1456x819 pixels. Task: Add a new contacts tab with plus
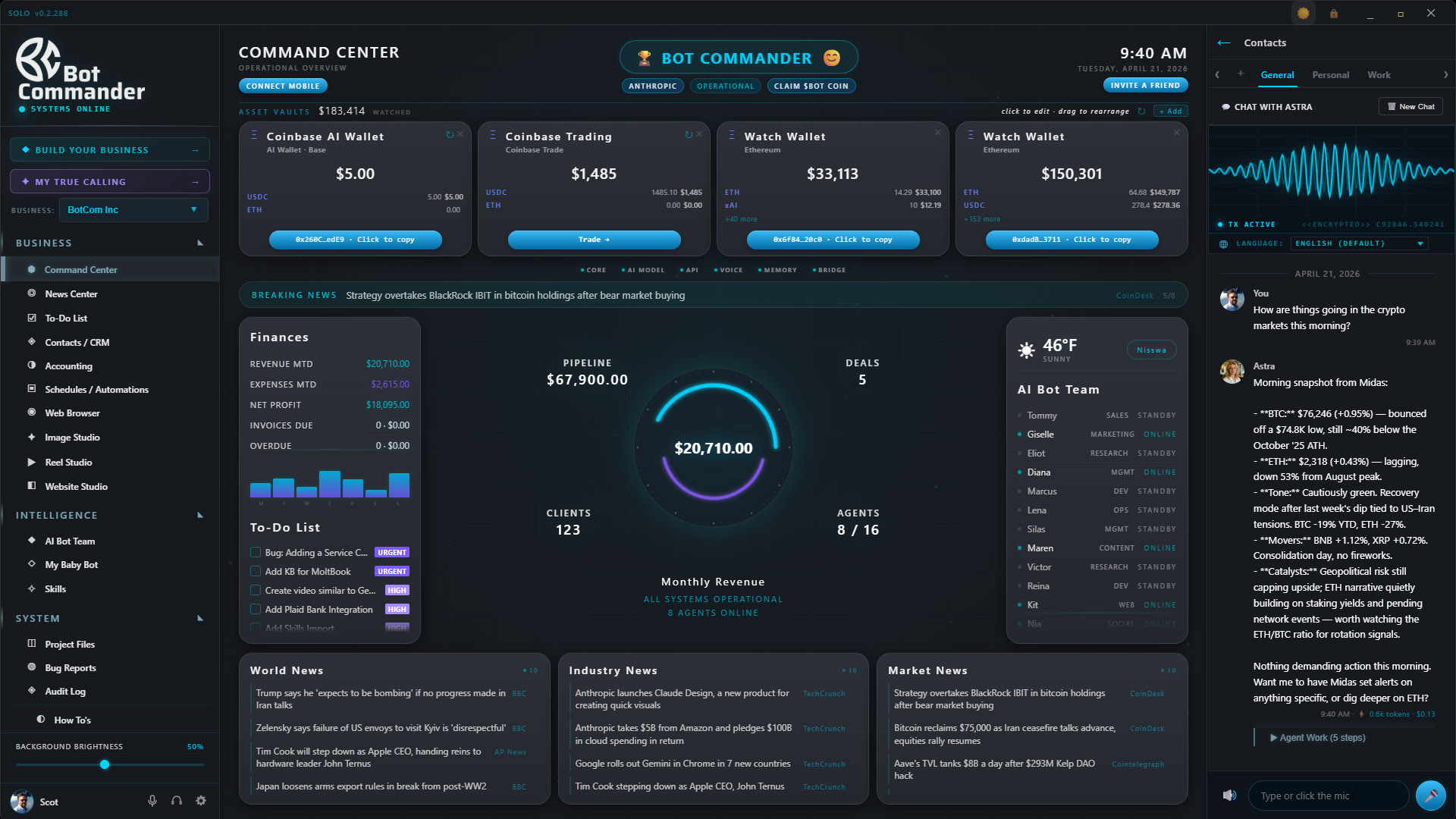click(1241, 74)
